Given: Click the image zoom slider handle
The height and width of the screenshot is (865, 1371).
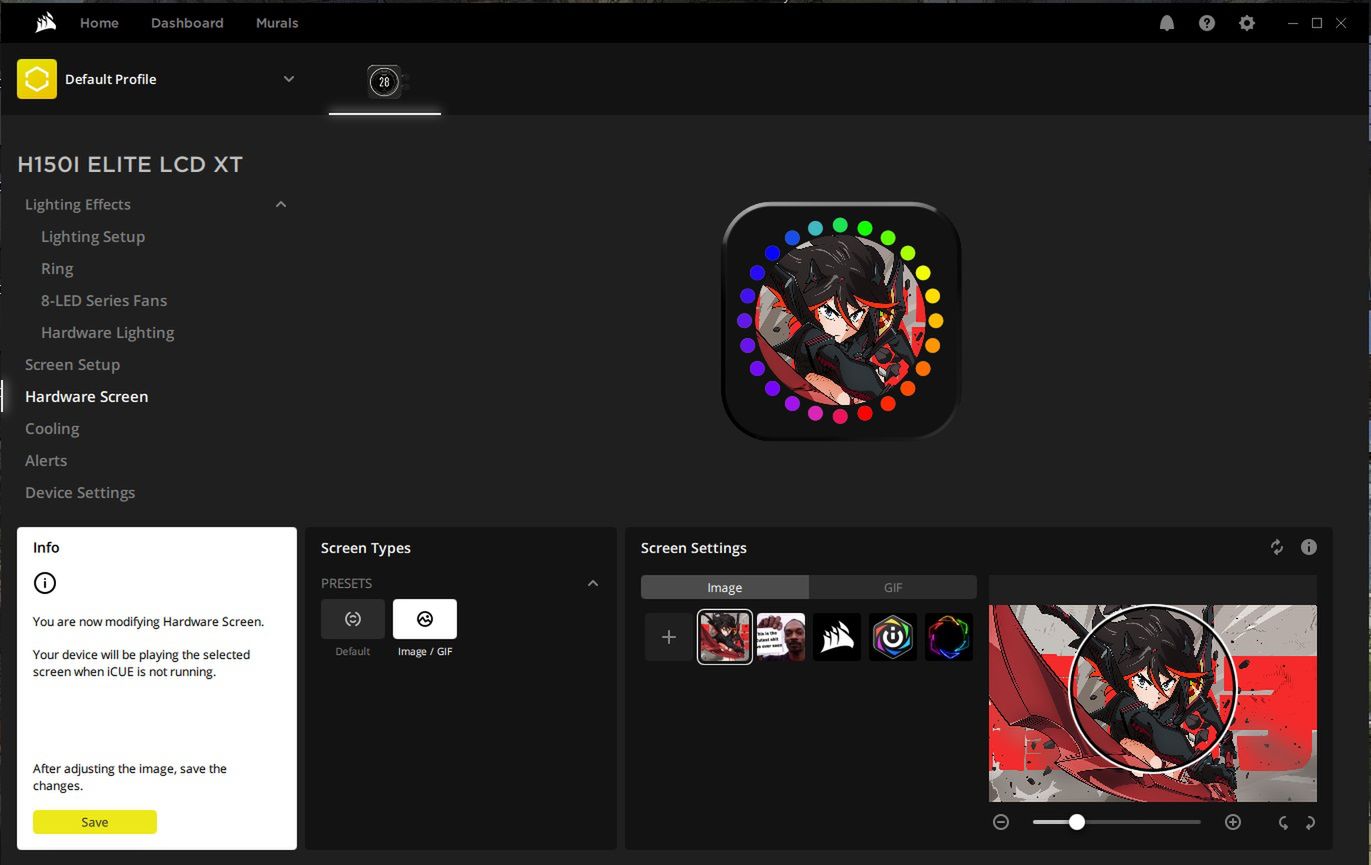Looking at the screenshot, I should pyautogui.click(x=1076, y=822).
